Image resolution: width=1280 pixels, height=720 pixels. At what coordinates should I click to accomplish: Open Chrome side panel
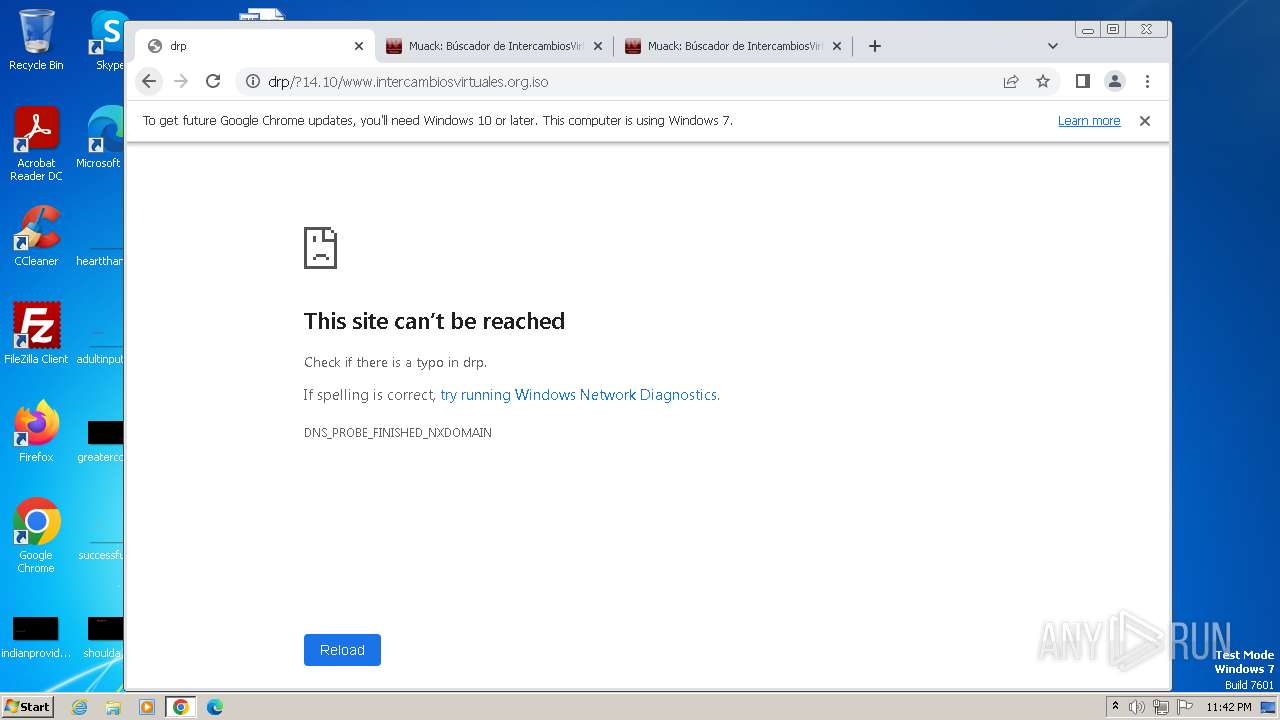pyautogui.click(x=1082, y=81)
